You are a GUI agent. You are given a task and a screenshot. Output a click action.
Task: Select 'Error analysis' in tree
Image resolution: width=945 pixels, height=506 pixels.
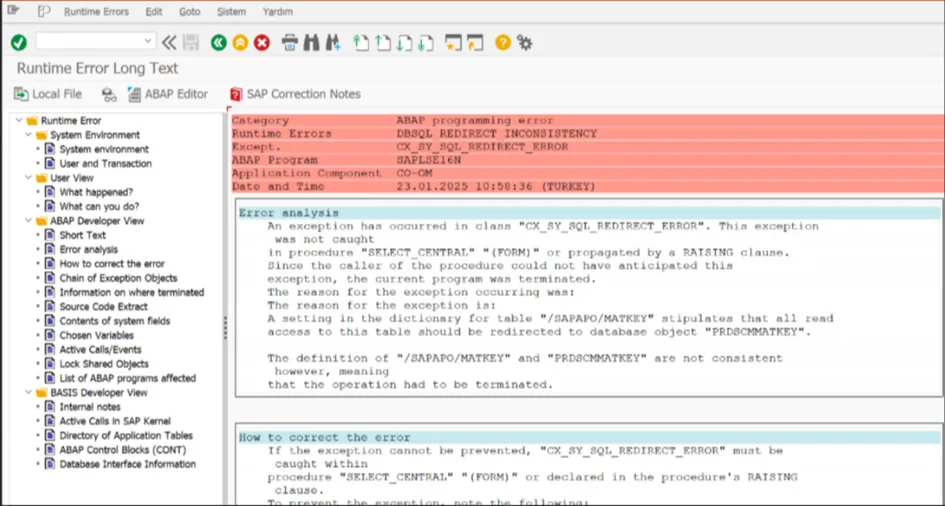pyautogui.click(x=89, y=249)
